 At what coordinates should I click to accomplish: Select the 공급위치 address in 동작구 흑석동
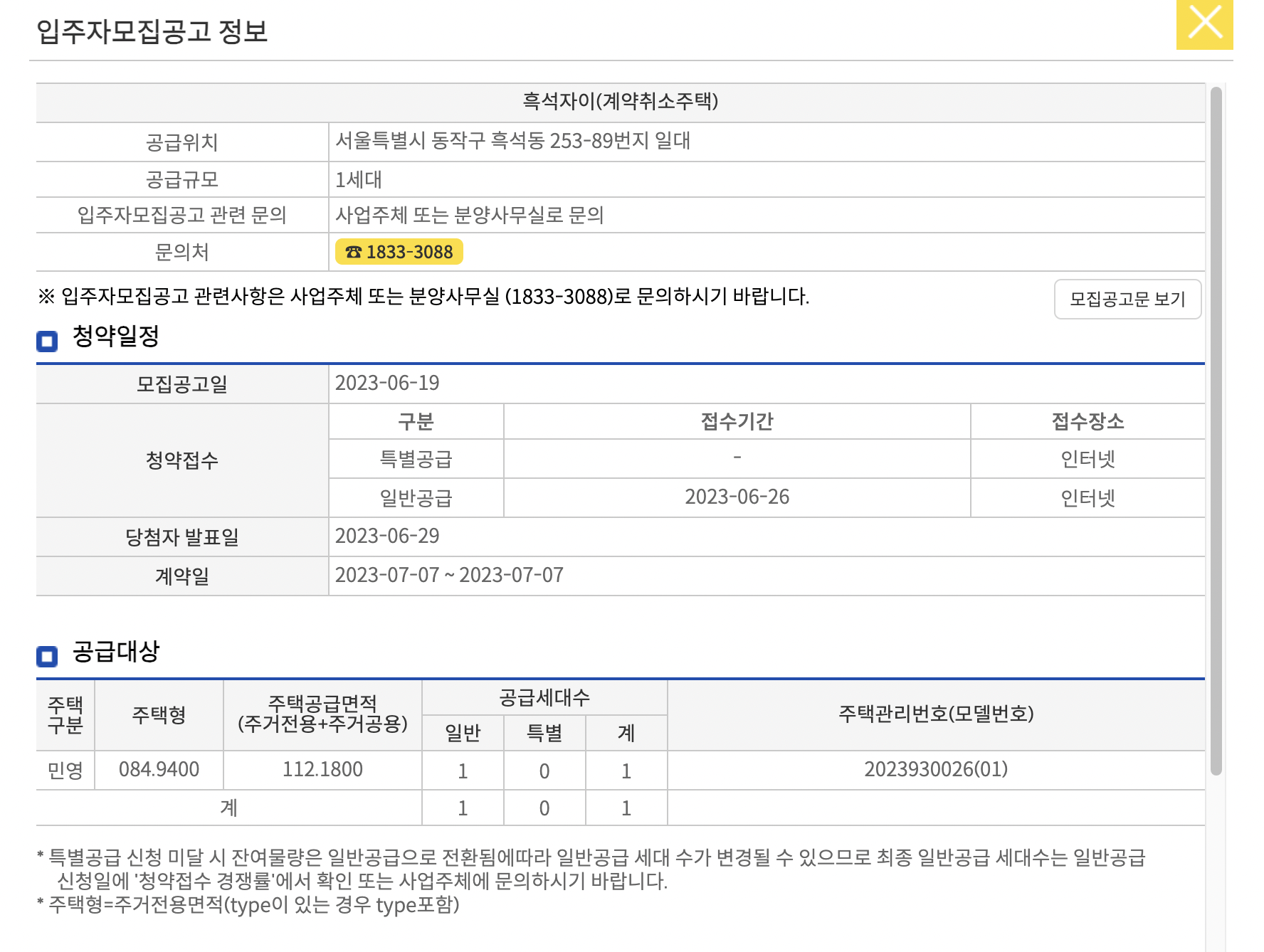[512, 142]
